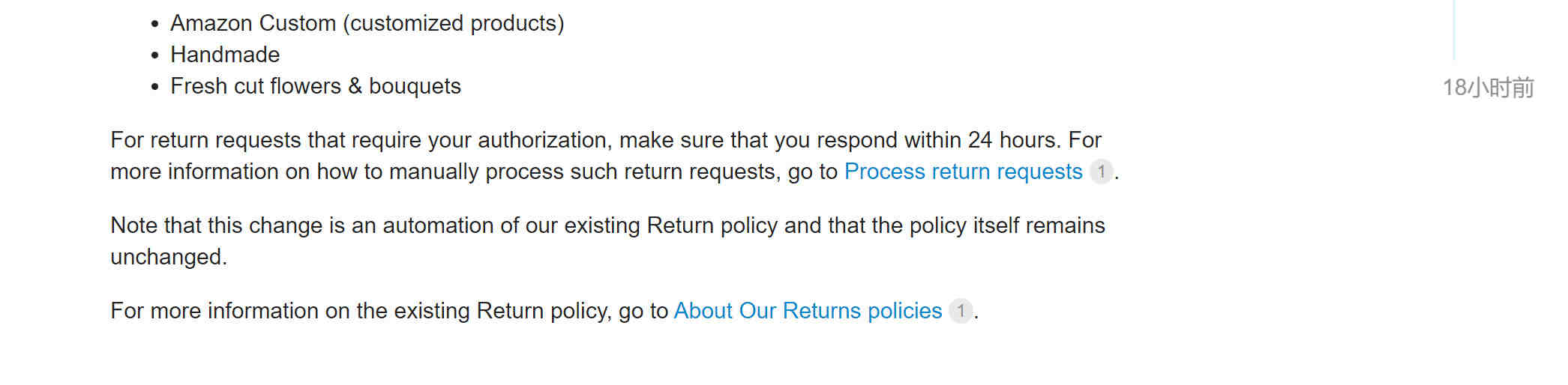Click the word "unchanged." in the note
This screenshot has height=385, width=1568.
point(169,257)
